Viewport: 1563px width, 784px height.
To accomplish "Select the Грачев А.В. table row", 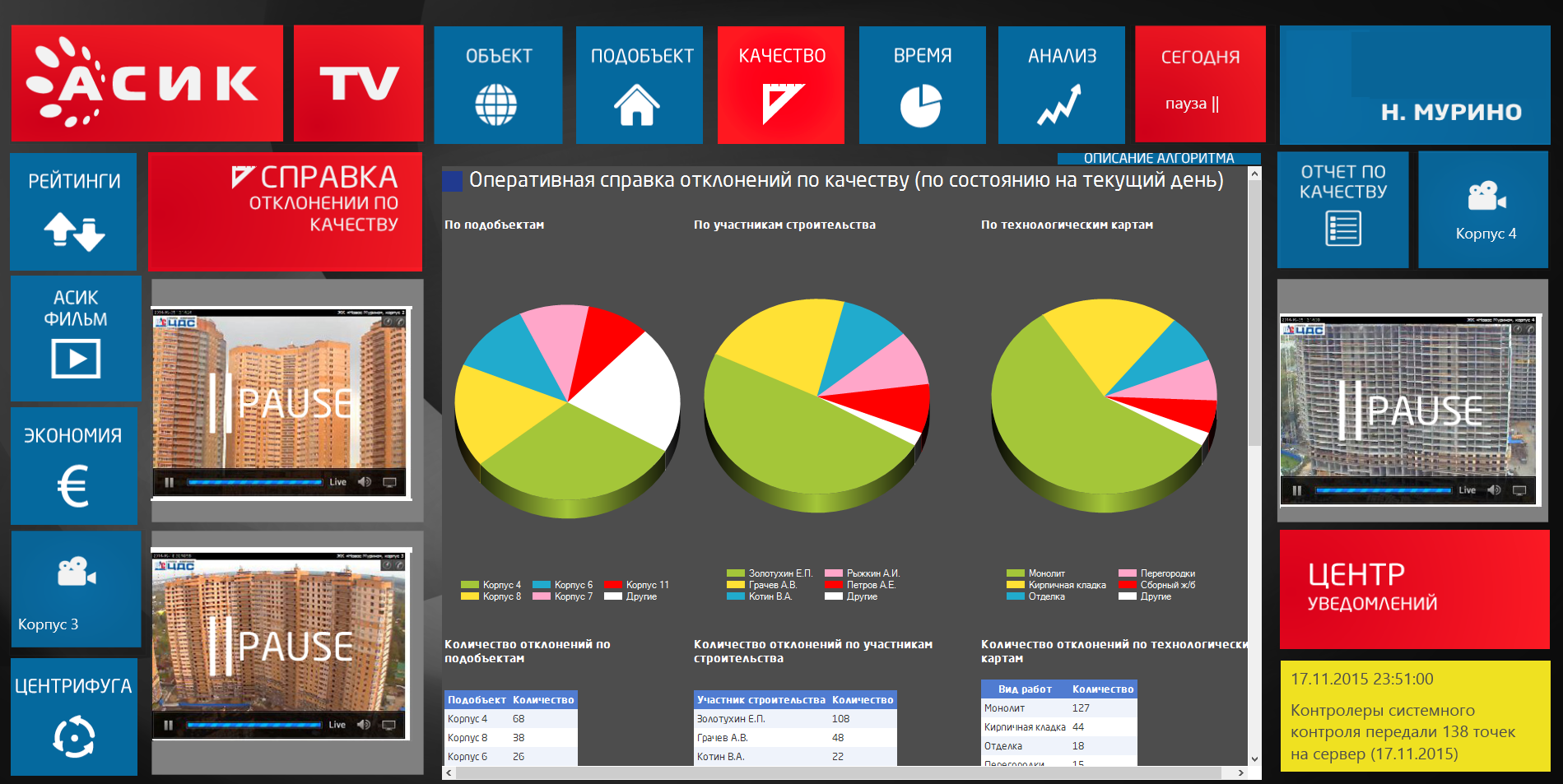I will click(x=795, y=738).
